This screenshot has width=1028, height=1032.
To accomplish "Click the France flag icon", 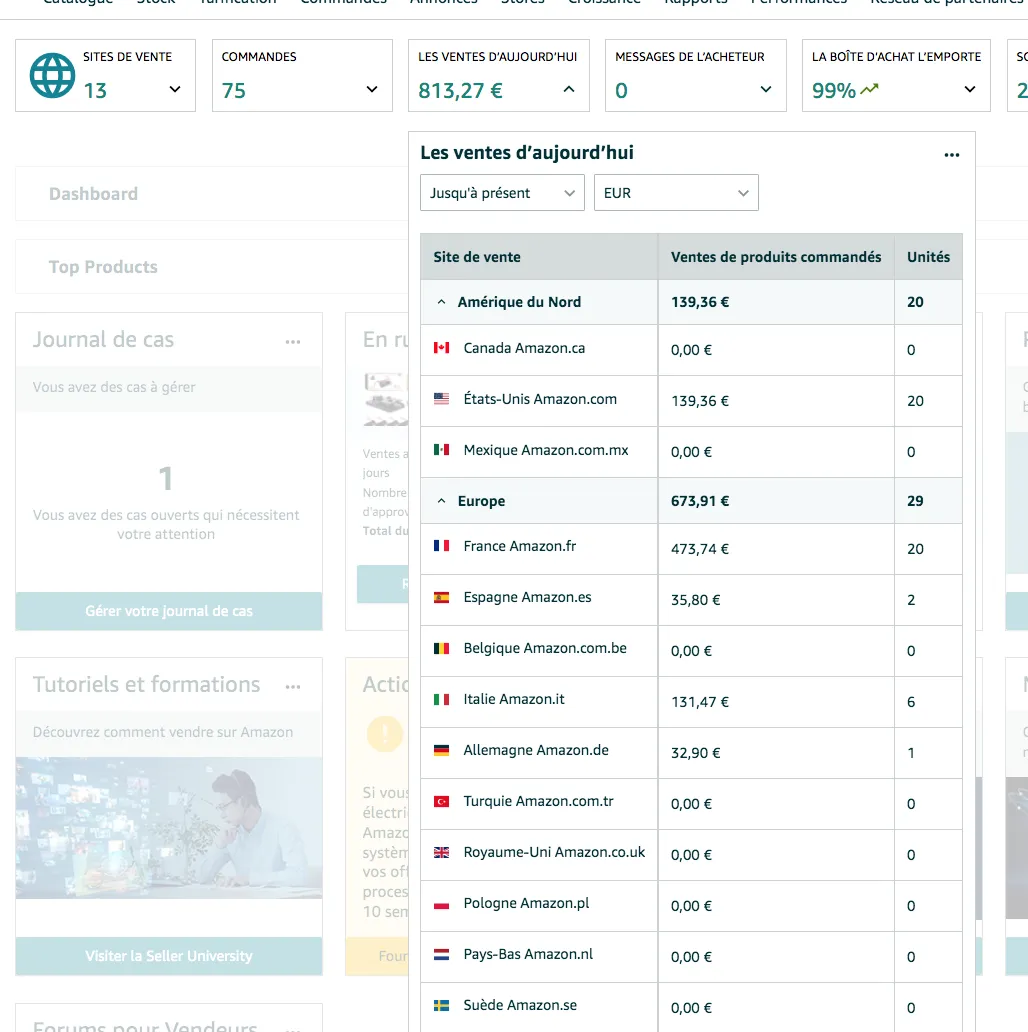I will (442, 546).
